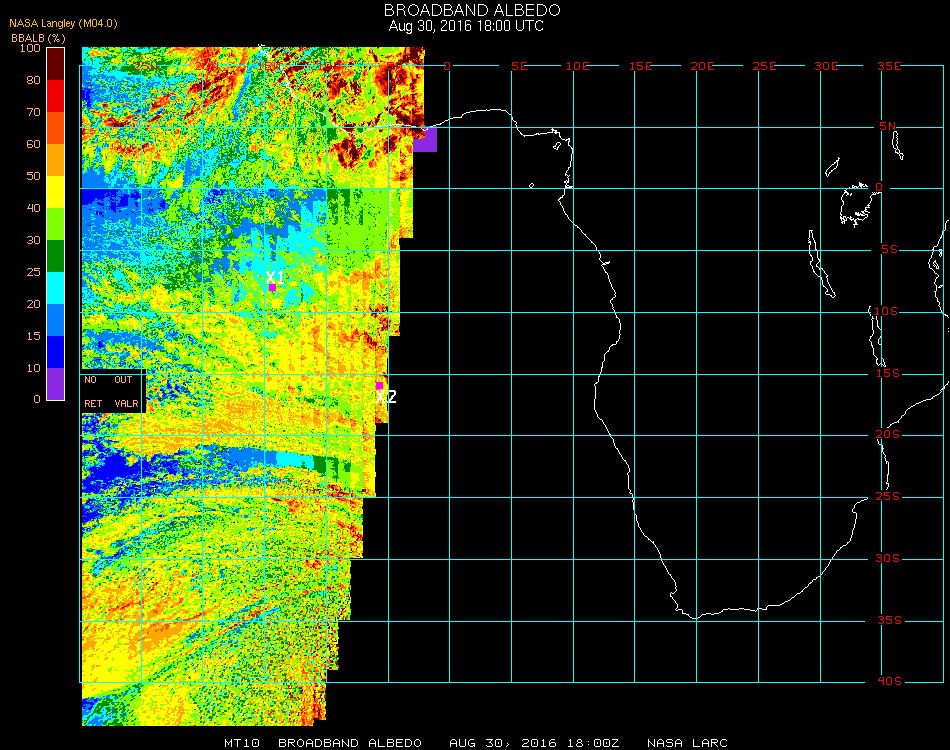
Task: Click the 'NASA Langley (M04.0)' label
Action: (63, 23)
